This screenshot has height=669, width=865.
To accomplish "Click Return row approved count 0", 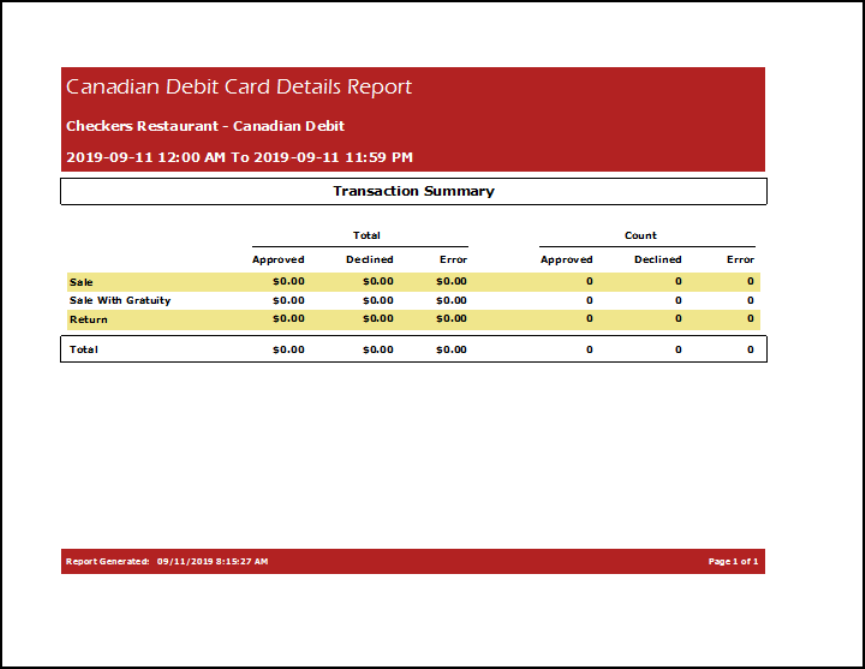I will 589,319.
